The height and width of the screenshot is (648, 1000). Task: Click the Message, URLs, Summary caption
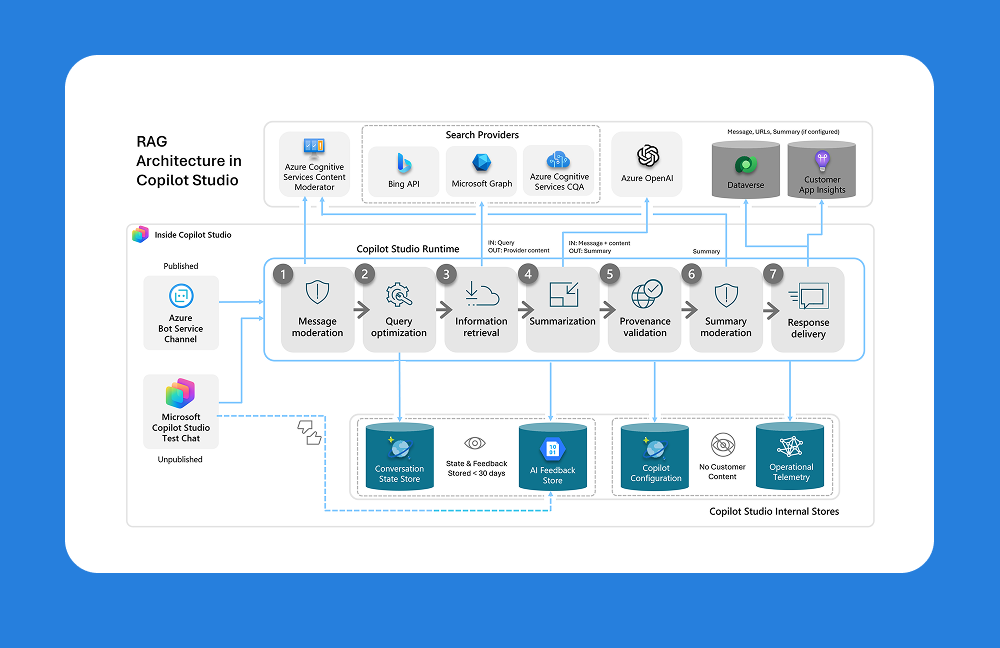[x=783, y=132]
